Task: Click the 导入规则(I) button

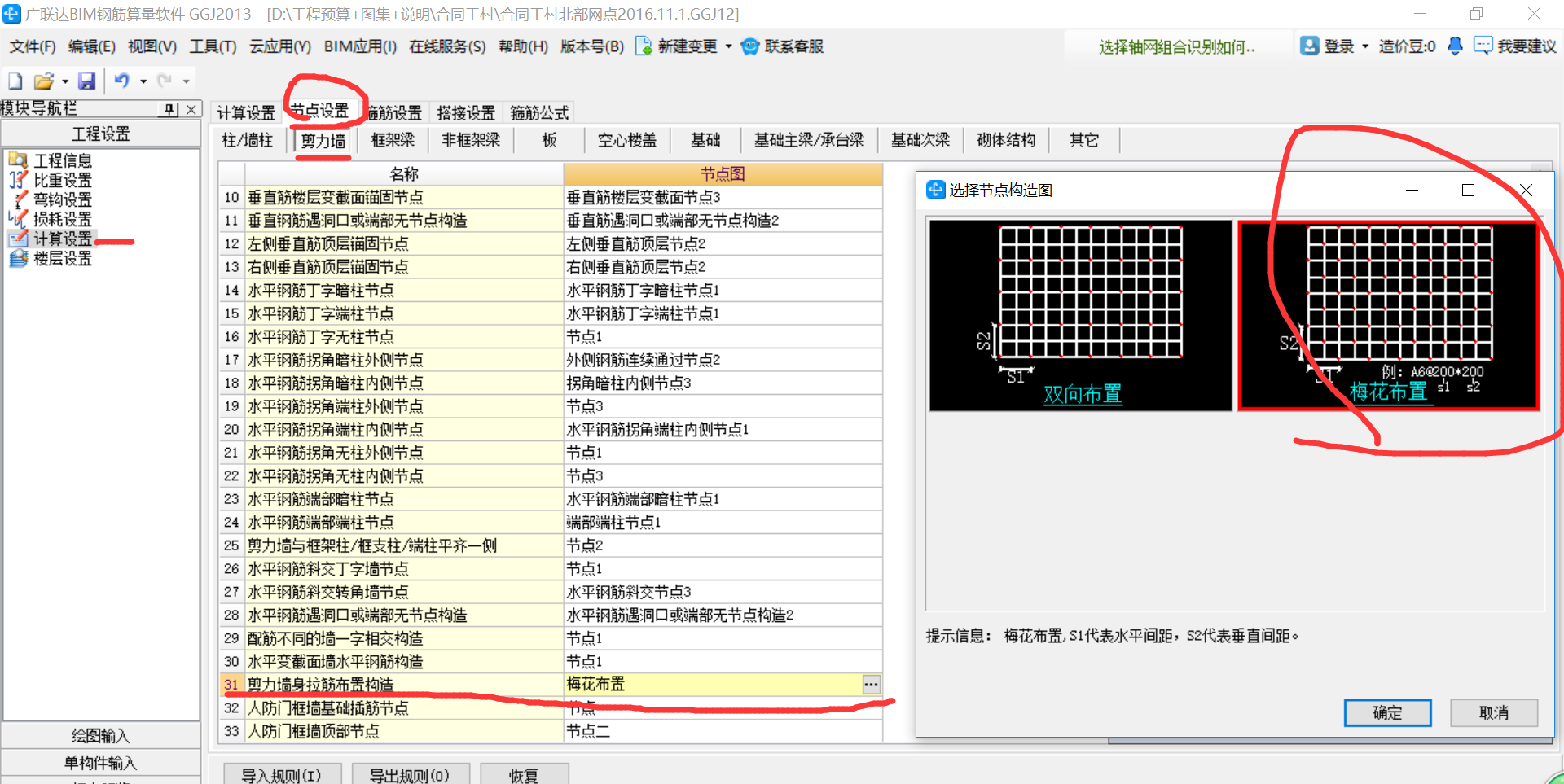Action: 281,775
